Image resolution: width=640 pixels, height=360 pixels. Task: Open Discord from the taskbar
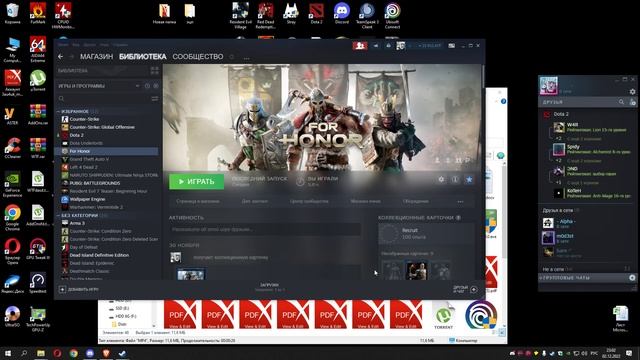(89, 353)
